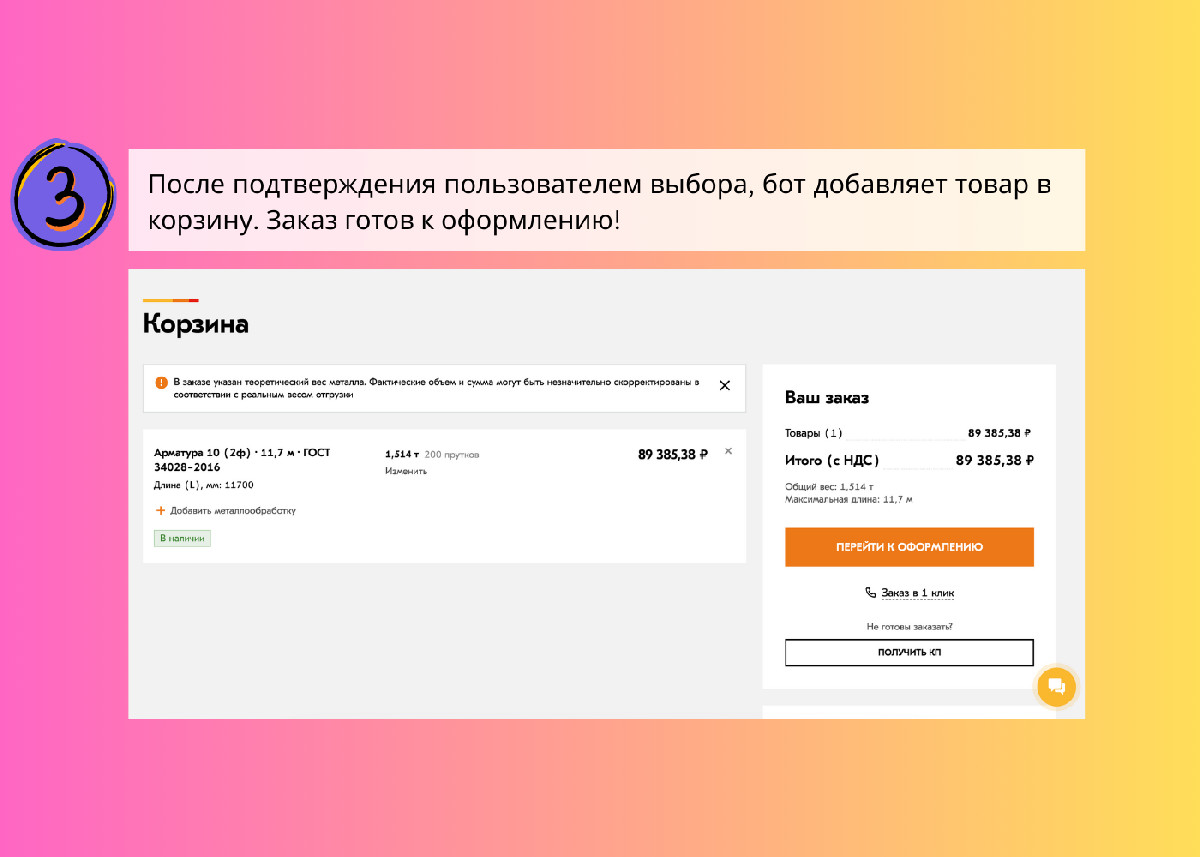Remove Арматура 10 item from cart
Image resolution: width=1200 pixels, height=857 pixels.
tap(728, 451)
